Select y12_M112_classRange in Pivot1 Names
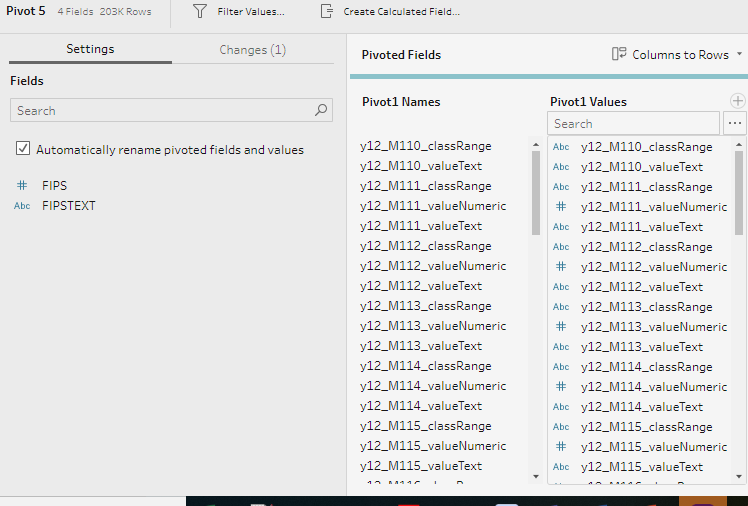Image resolution: width=748 pixels, height=506 pixels. tap(426, 246)
